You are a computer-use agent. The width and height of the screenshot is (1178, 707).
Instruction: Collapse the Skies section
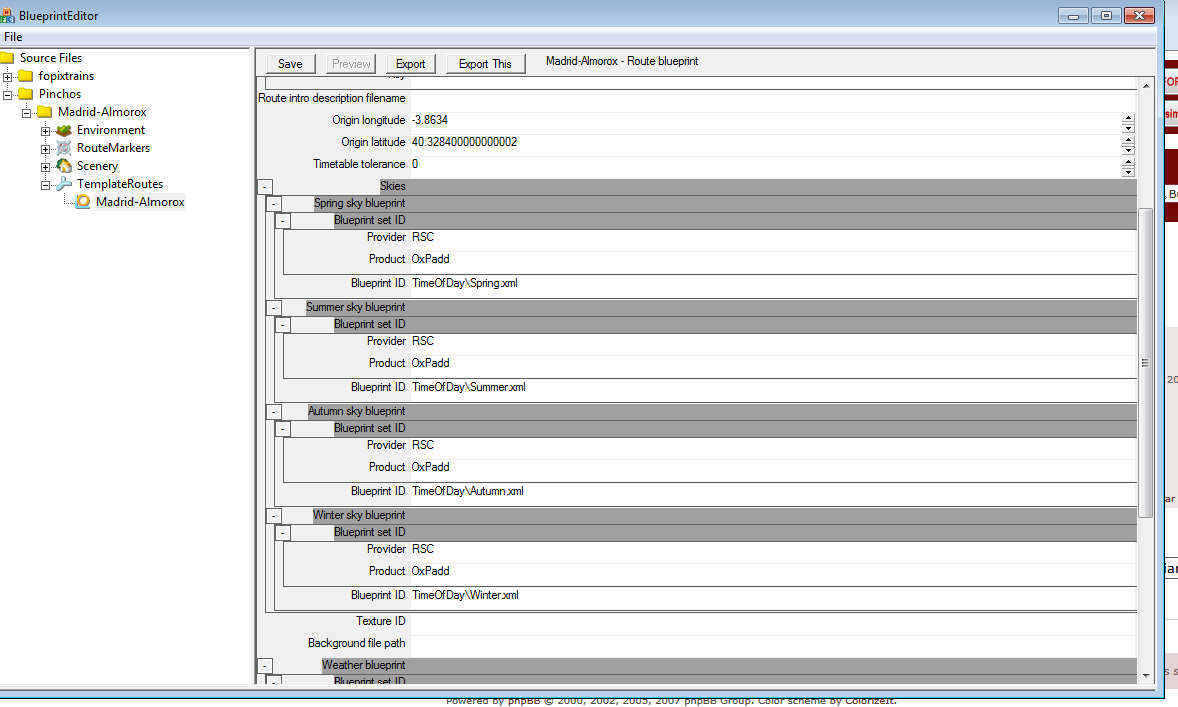pos(265,186)
